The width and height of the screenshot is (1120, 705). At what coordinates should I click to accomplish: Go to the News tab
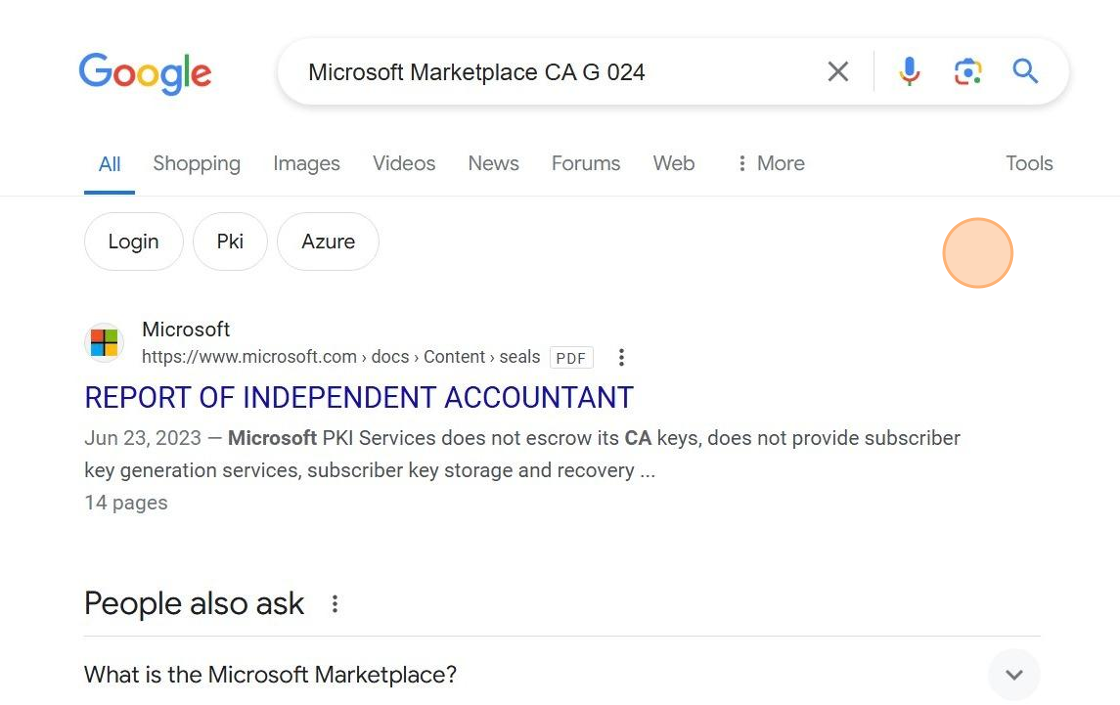coord(493,164)
